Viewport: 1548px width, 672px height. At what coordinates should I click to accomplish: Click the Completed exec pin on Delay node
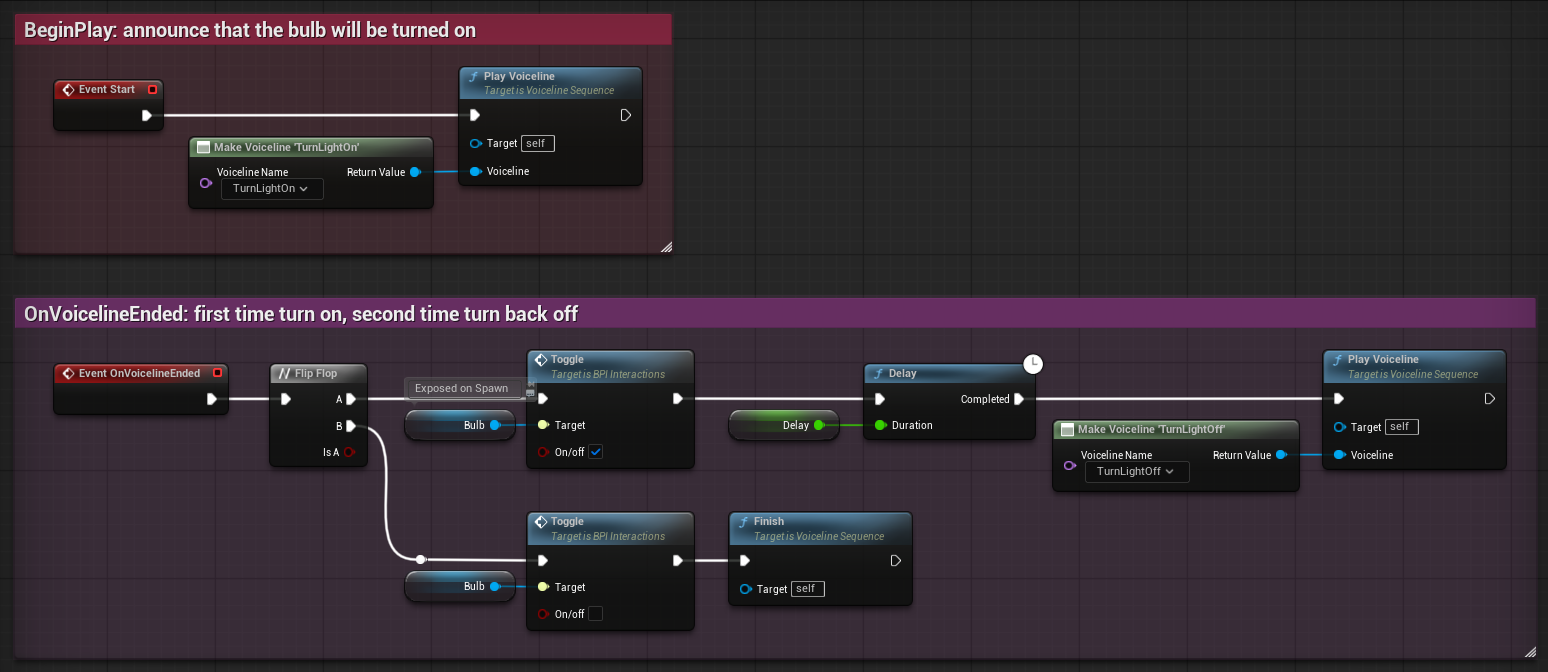(1019, 398)
